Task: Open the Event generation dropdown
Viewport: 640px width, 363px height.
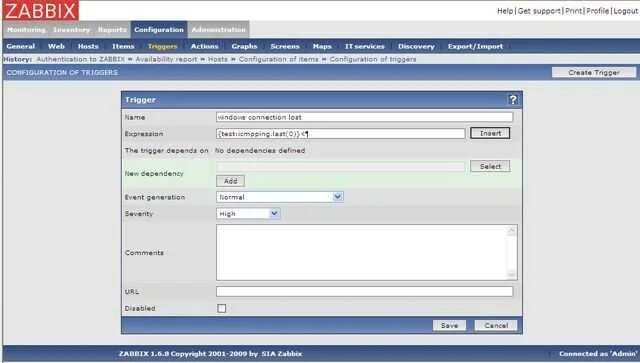Action: (x=280, y=197)
